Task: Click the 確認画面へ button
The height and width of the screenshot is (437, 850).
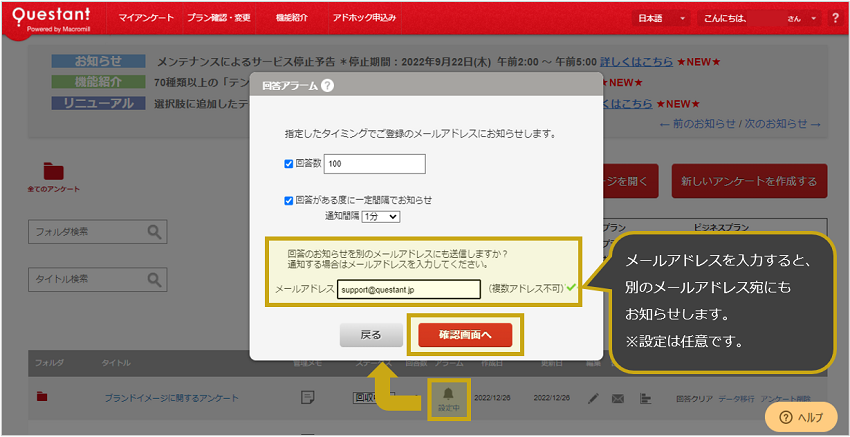Action: tap(465, 335)
